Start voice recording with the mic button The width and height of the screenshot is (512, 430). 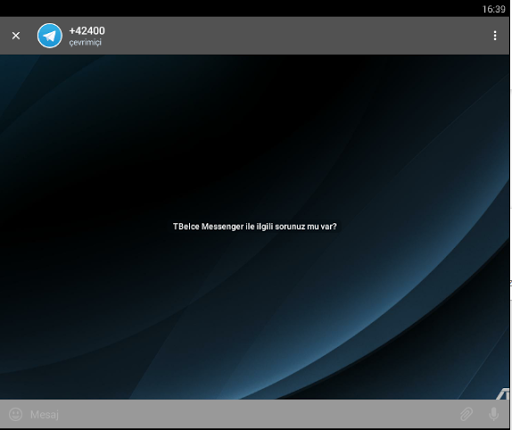(x=494, y=414)
